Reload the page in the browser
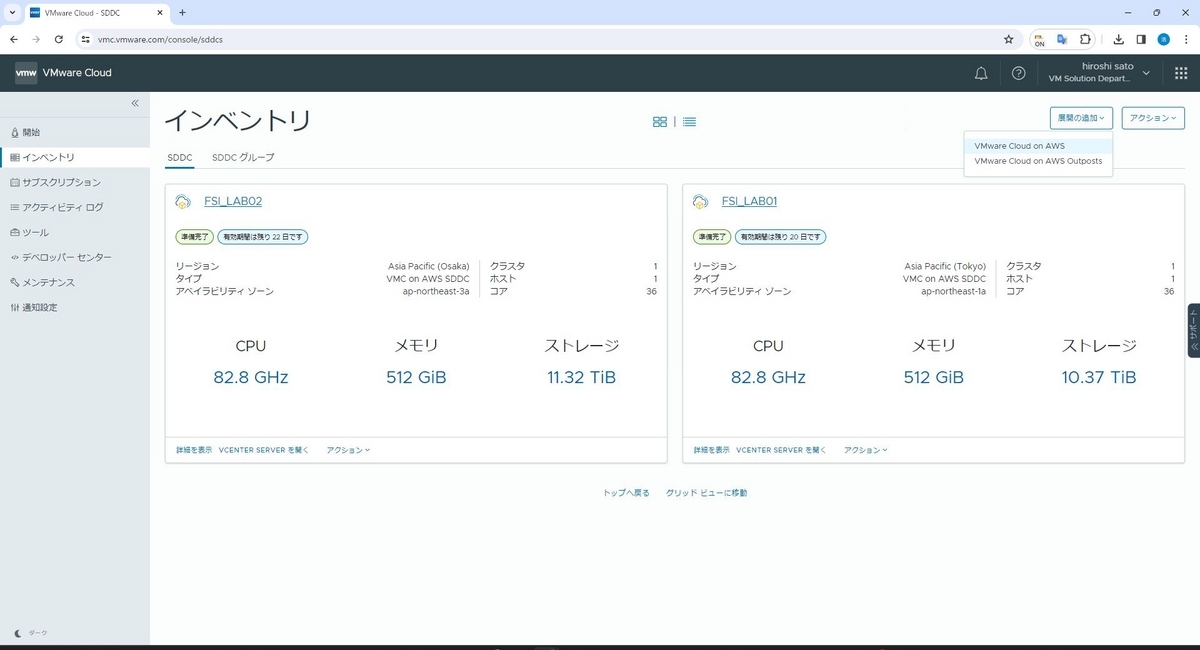 59,39
